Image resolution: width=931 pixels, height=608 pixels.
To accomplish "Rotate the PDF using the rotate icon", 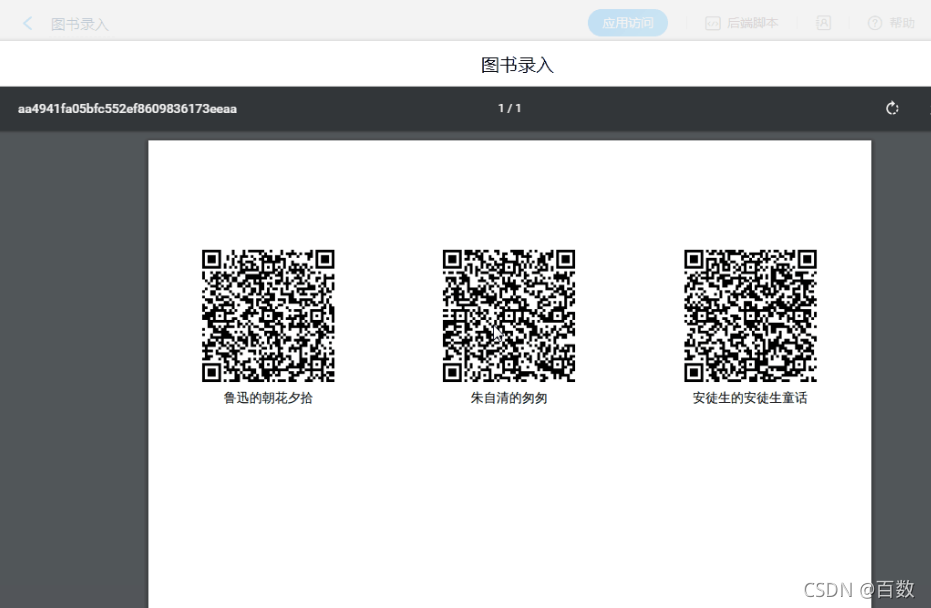I will click(892, 109).
